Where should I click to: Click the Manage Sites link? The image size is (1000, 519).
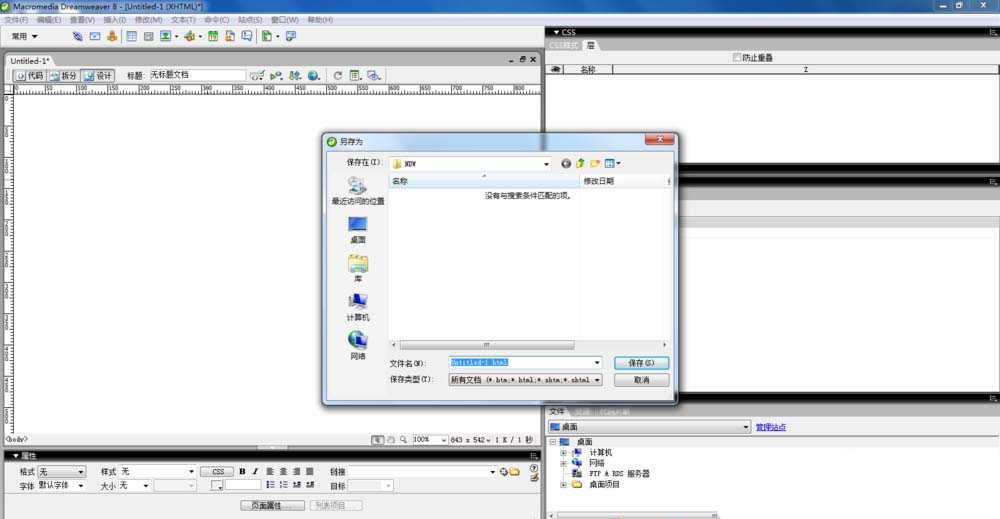pyautogui.click(x=770, y=427)
